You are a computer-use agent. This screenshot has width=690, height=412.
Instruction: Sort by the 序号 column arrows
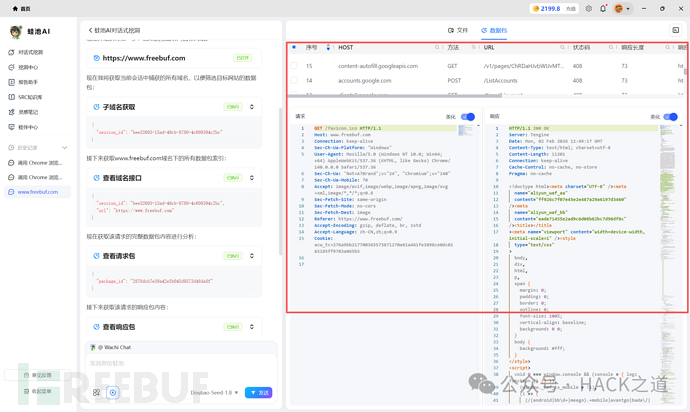pyautogui.click(x=328, y=47)
